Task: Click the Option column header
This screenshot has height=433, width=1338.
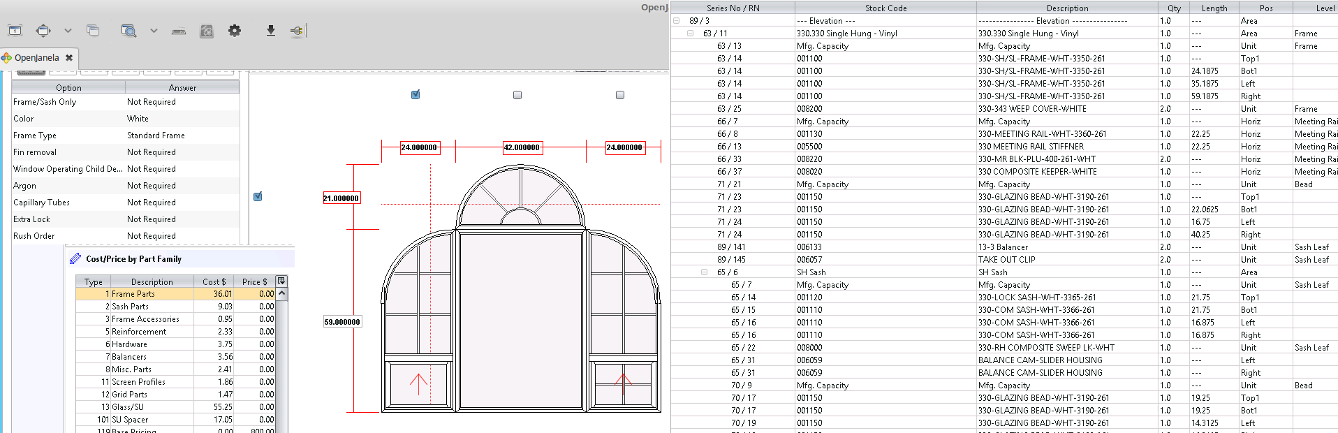Action: click(x=68, y=88)
